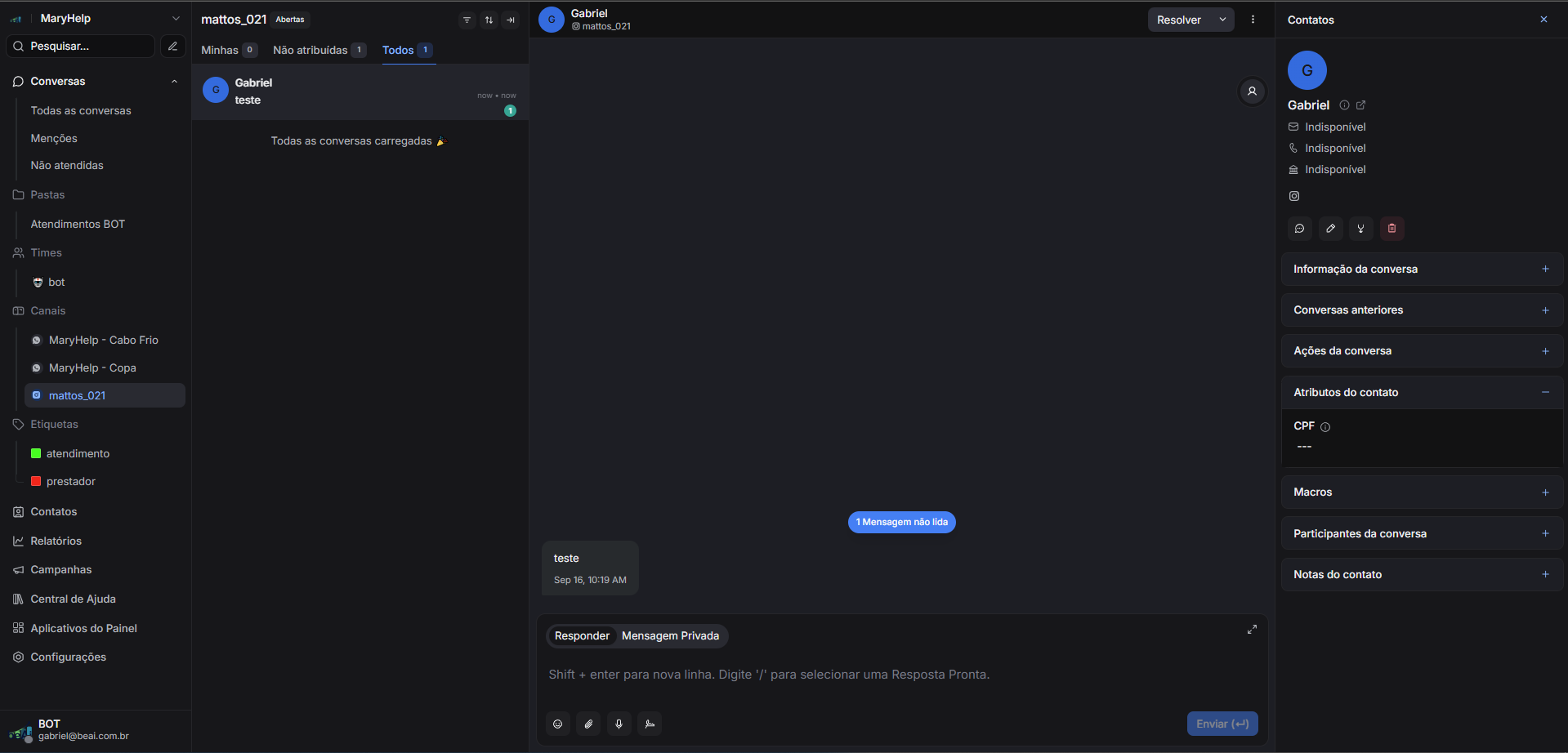1568x753 pixels.
Task: Attach a file with paperclip icon
Action: [x=588, y=724]
